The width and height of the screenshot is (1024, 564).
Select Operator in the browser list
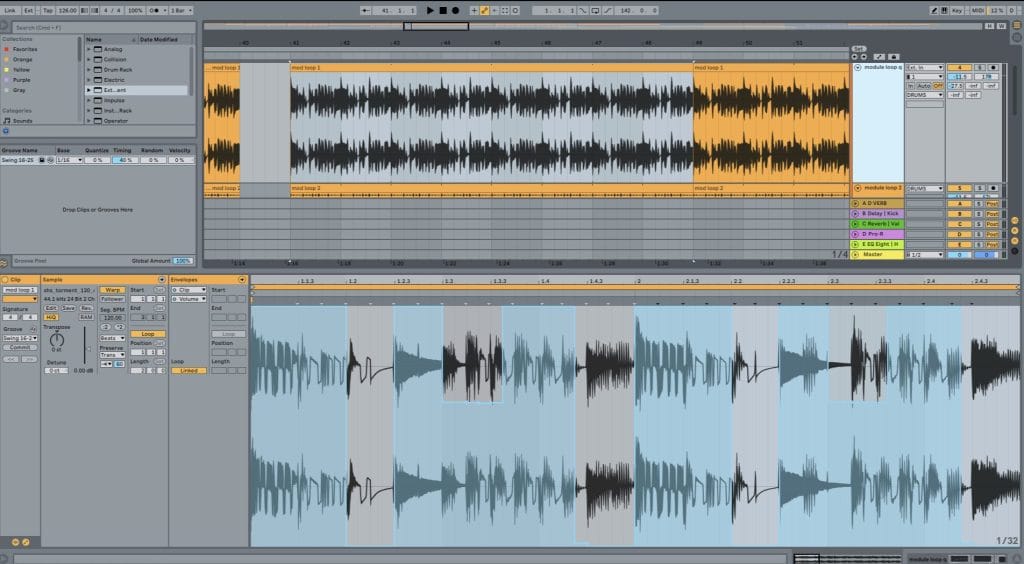pos(116,121)
